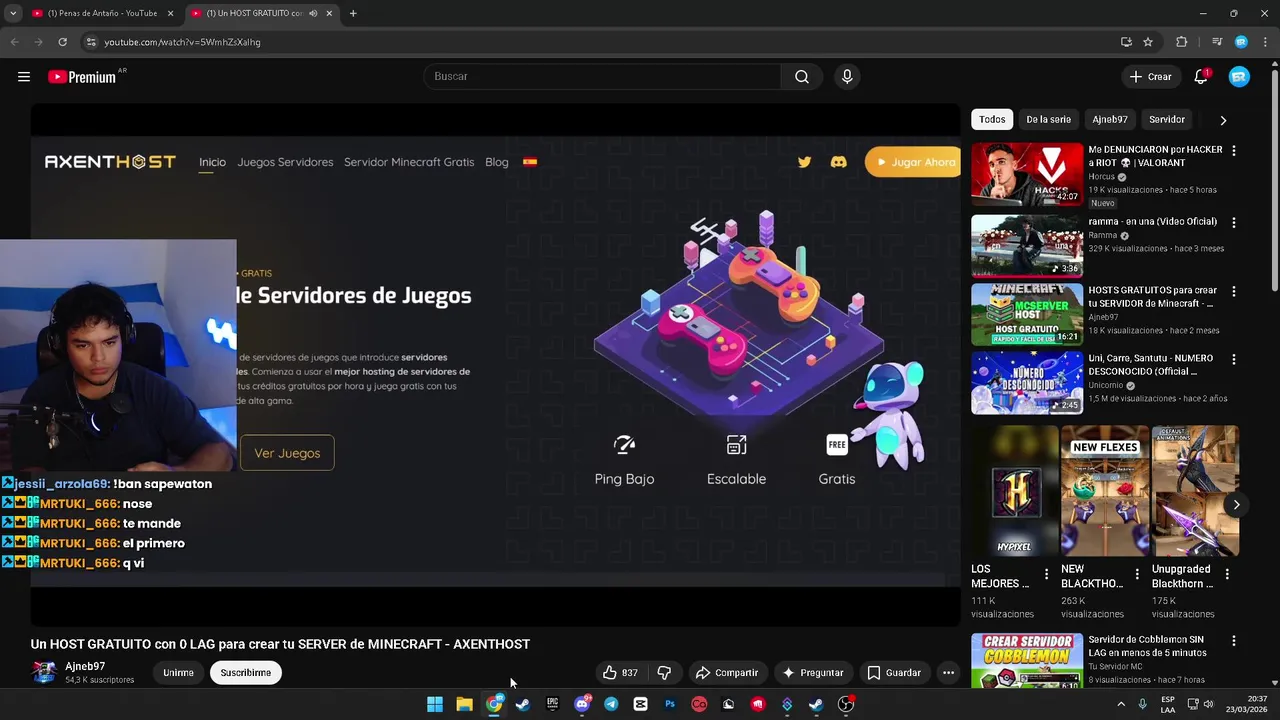
Task: Open Ajneb97 channel avatar
Action: click(x=44, y=672)
